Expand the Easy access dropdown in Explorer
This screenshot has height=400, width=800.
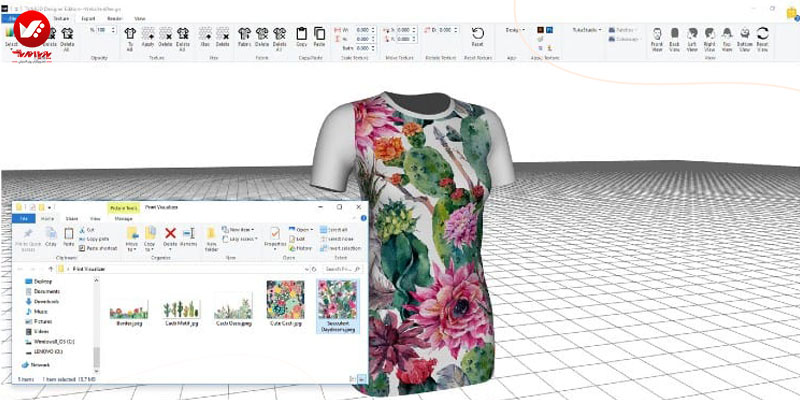pyautogui.click(x=240, y=239)
